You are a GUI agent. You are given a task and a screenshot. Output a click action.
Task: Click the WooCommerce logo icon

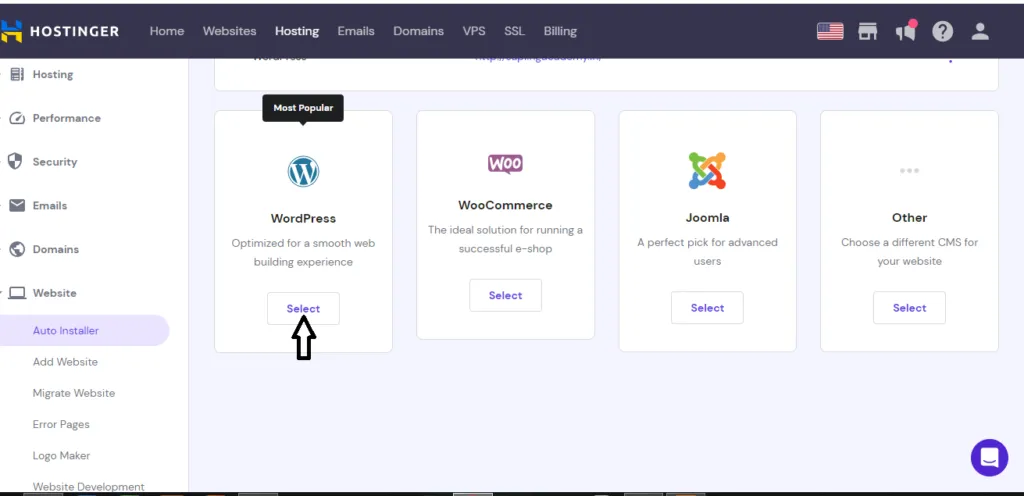(x=505, y=163)
